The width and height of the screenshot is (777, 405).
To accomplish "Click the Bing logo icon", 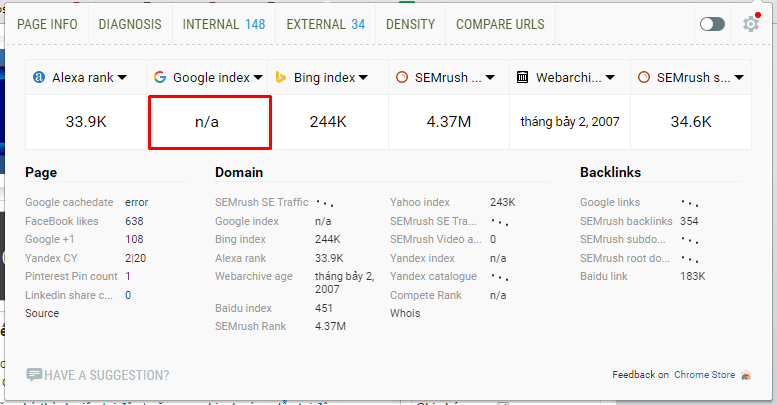I will 280,77.
